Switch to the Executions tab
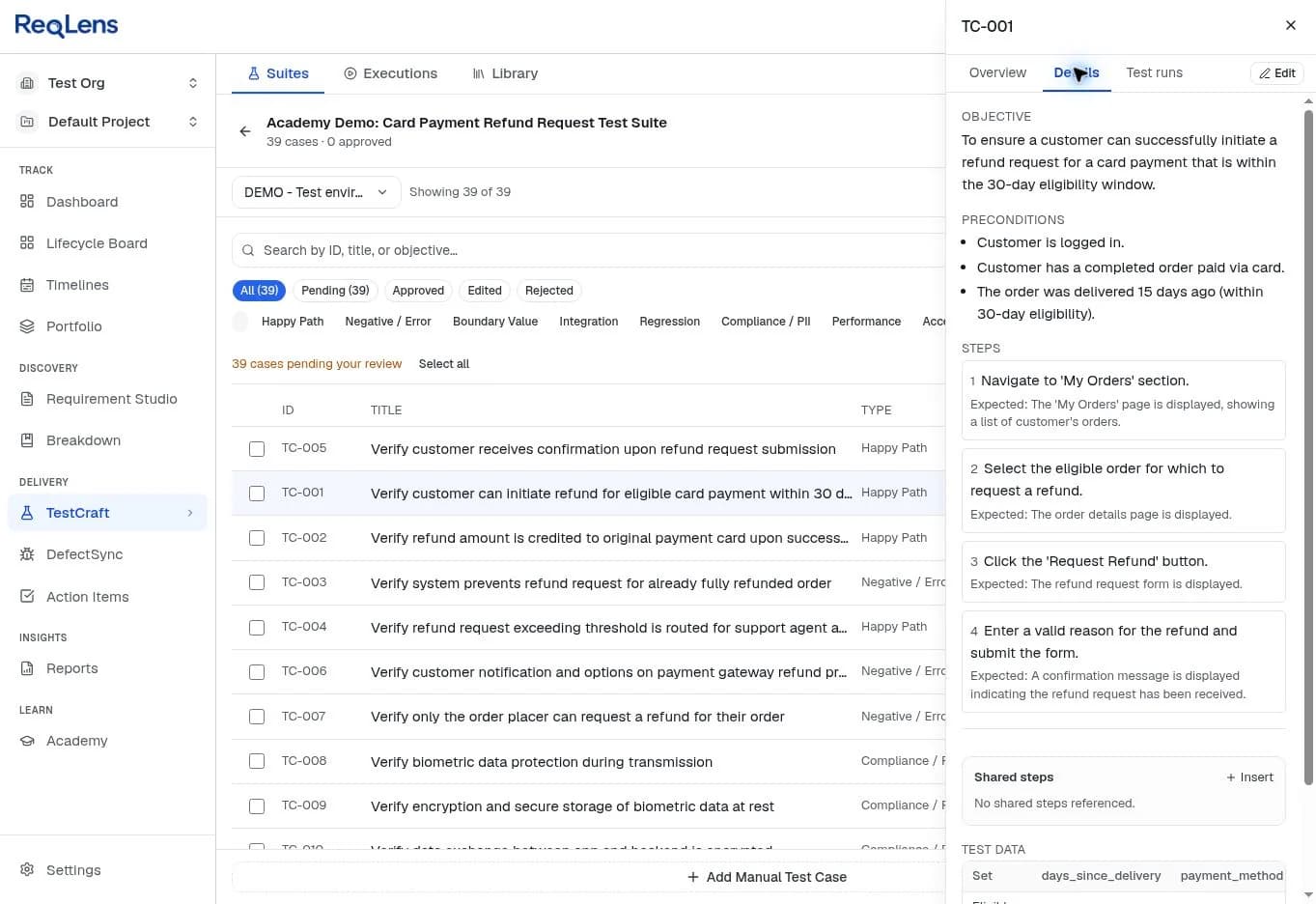Screen dimensions: 1316x904 (x=391, y=73)
